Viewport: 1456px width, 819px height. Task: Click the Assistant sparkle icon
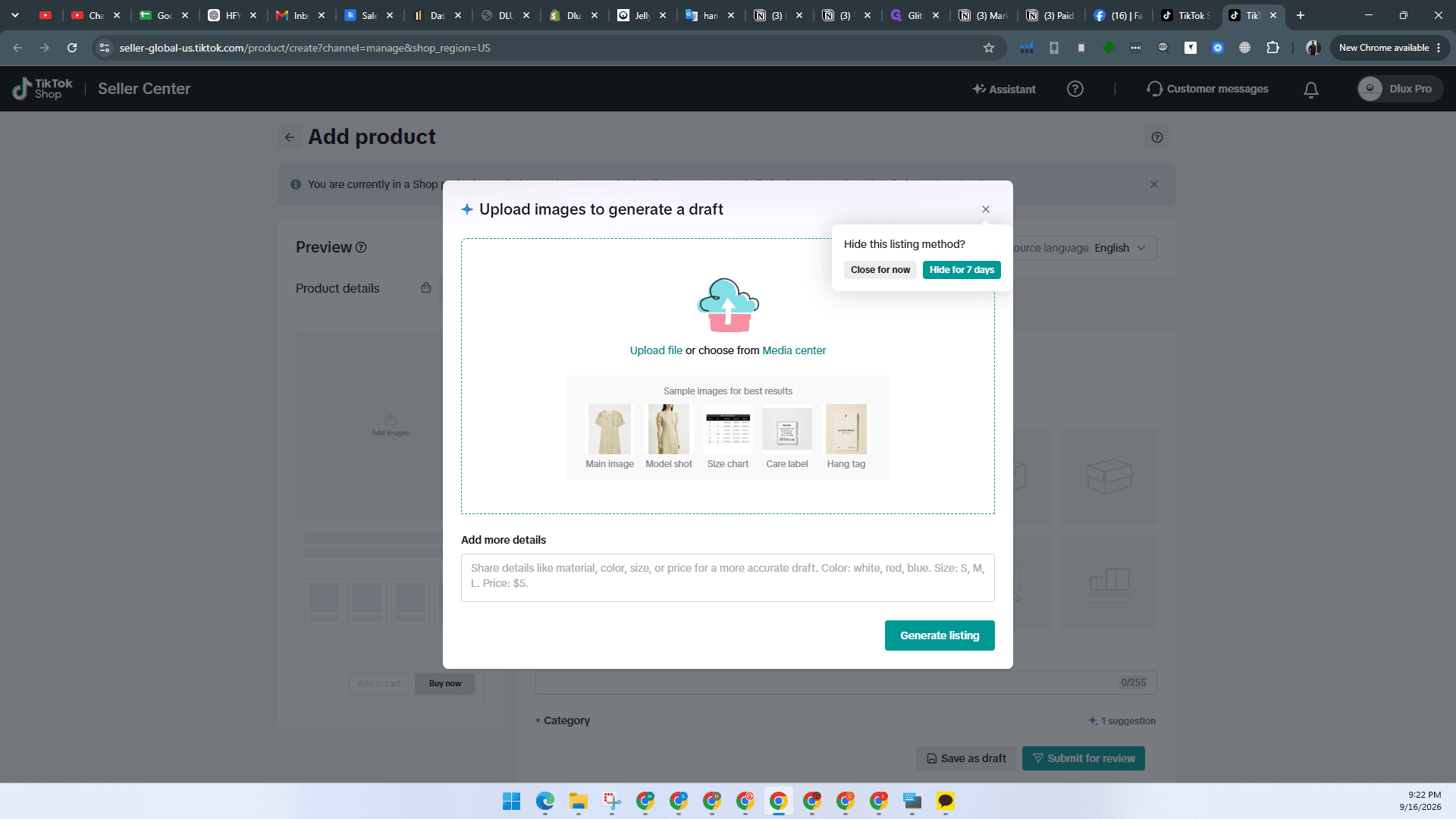979,89
